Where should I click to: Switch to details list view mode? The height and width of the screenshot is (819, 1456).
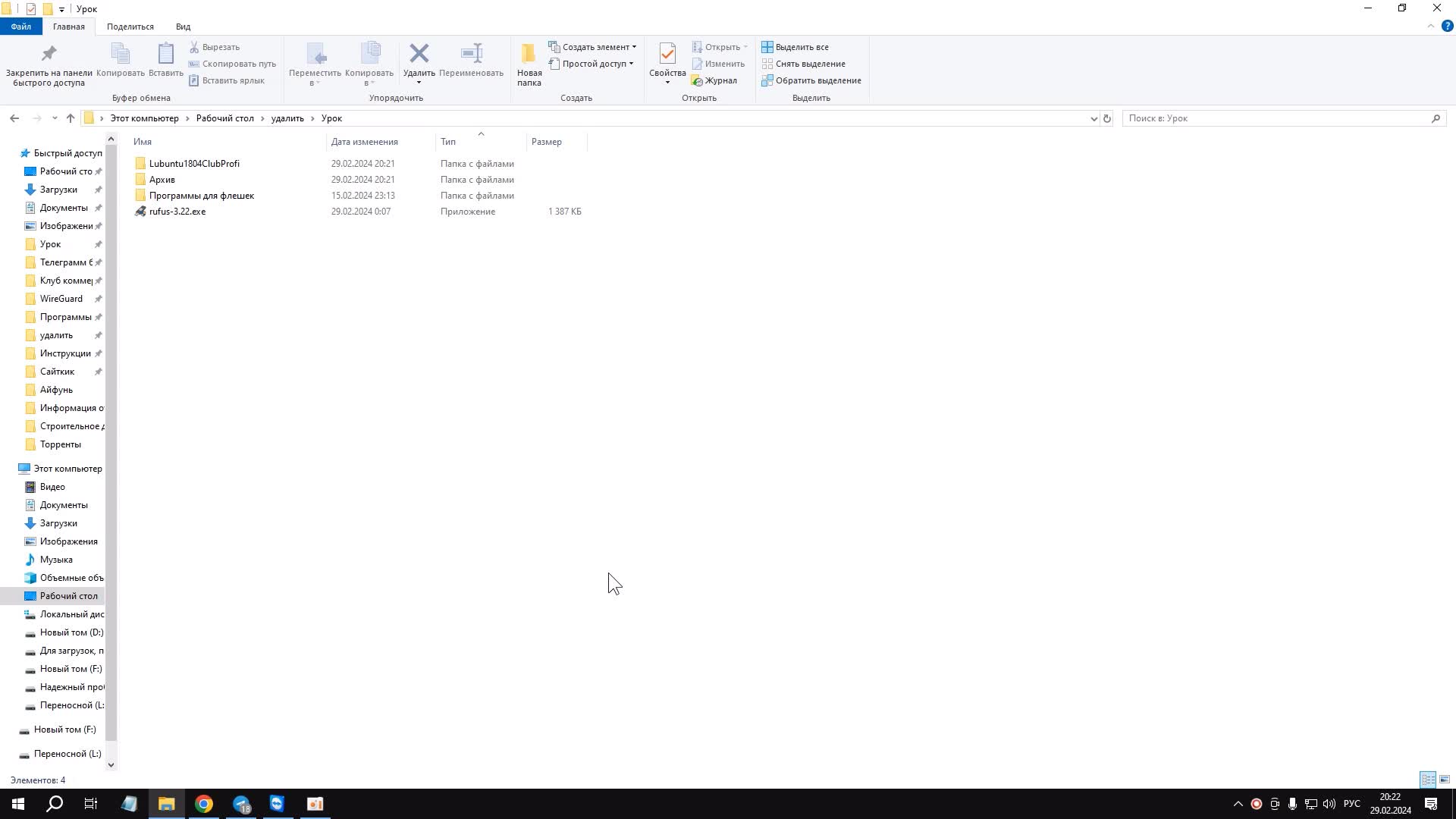[x=1428, y=780]
